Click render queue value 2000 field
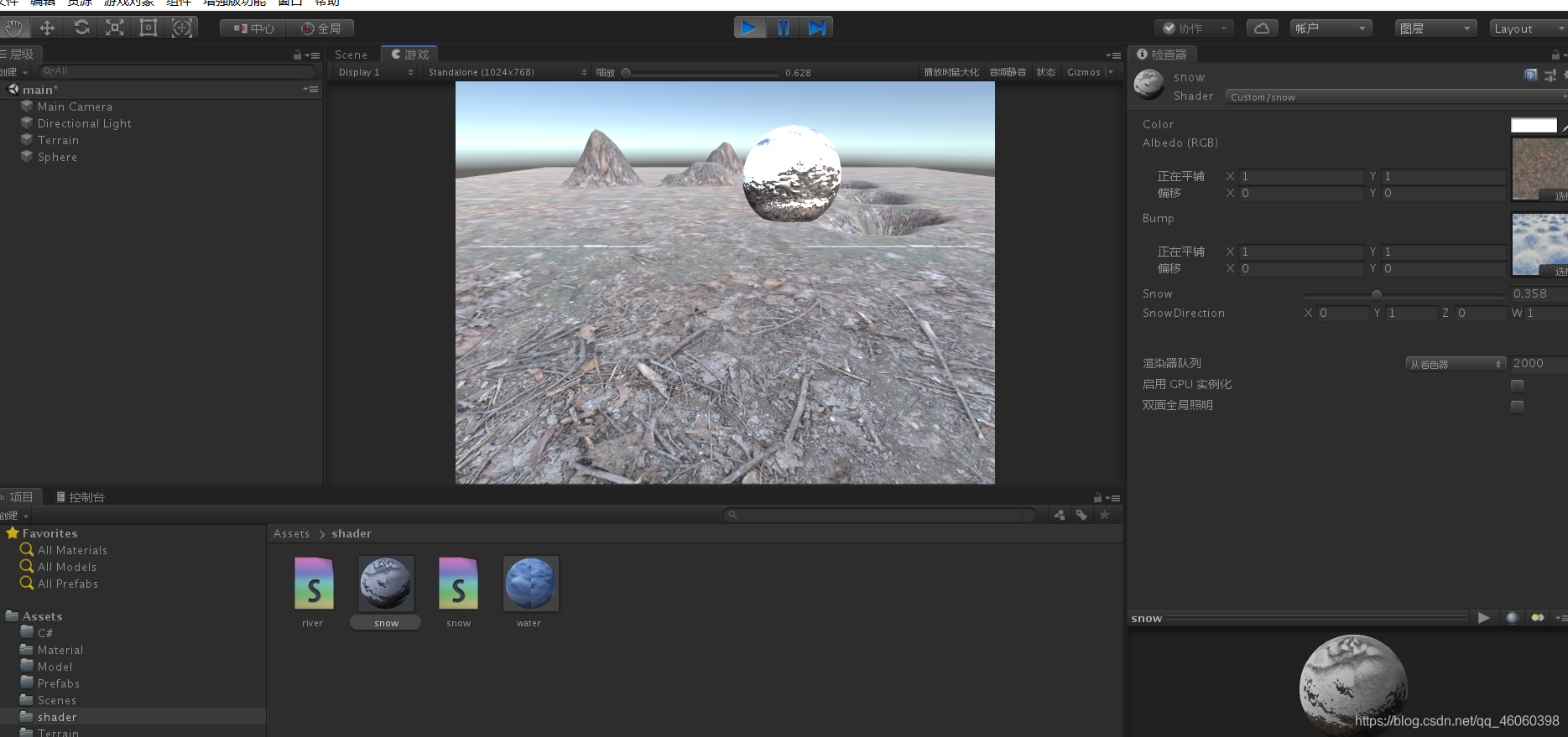 1539,364
